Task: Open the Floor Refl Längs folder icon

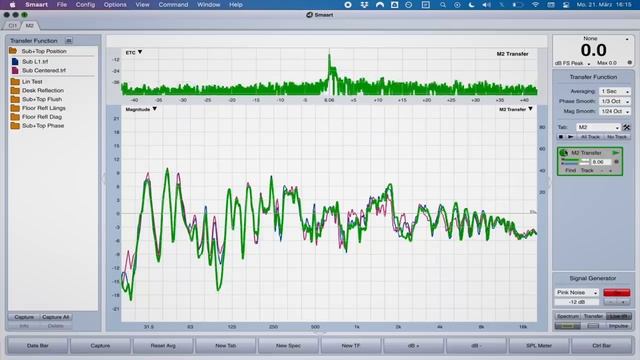Action: (x=15, y=108)
